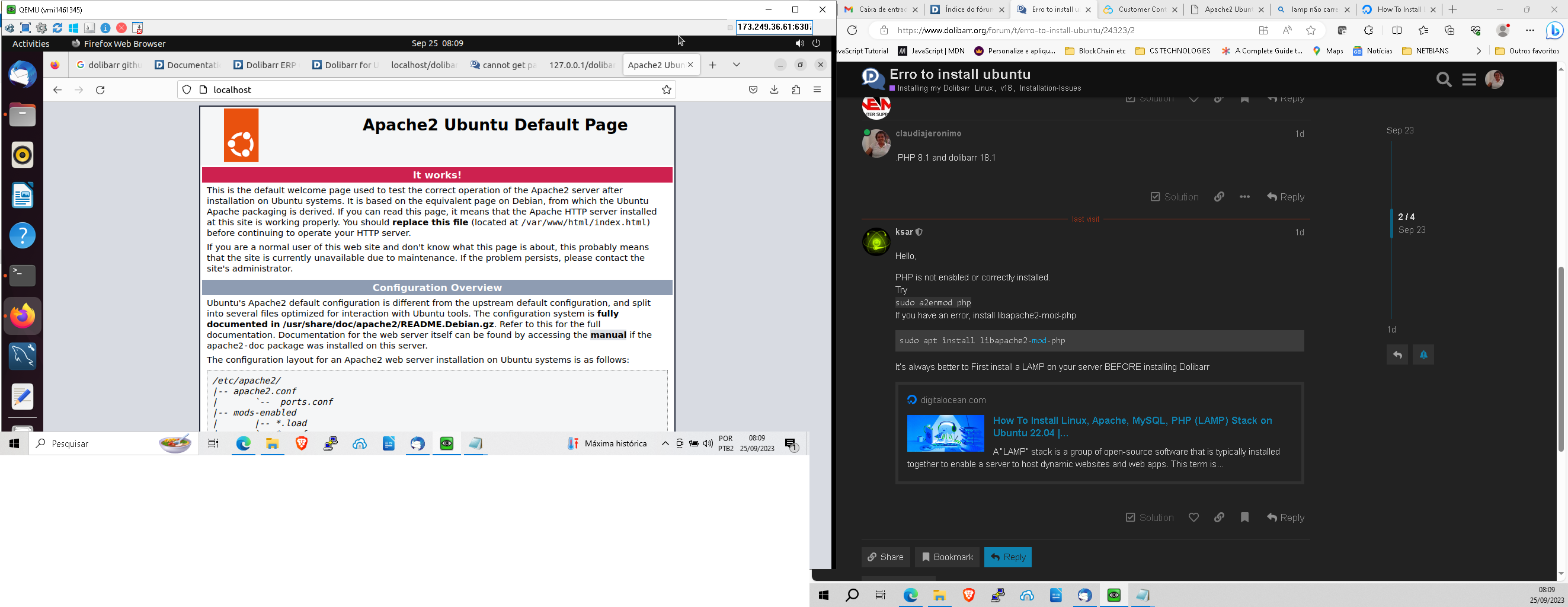Click the Bookmark button below the topic

point(947,557)
